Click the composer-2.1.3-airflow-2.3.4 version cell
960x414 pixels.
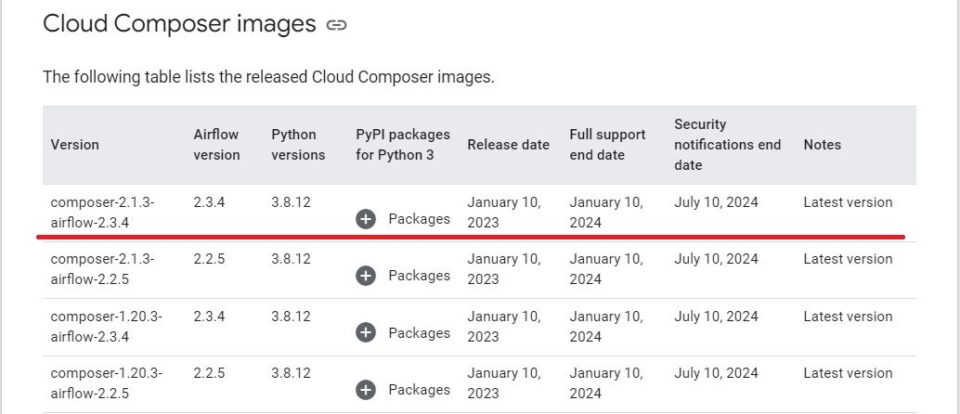[x=103, y=213]
